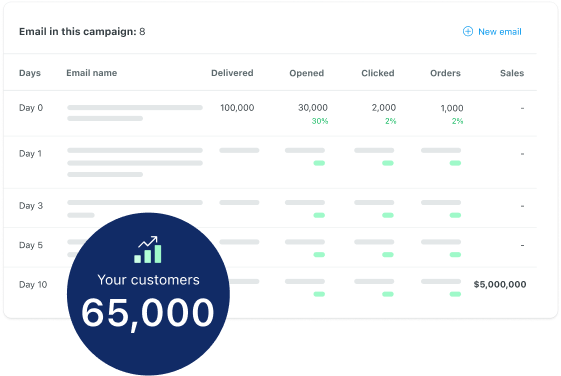Click the $5,000,000 sales amount
Screen dimensions: 561x376
click(x=500, y=284)
